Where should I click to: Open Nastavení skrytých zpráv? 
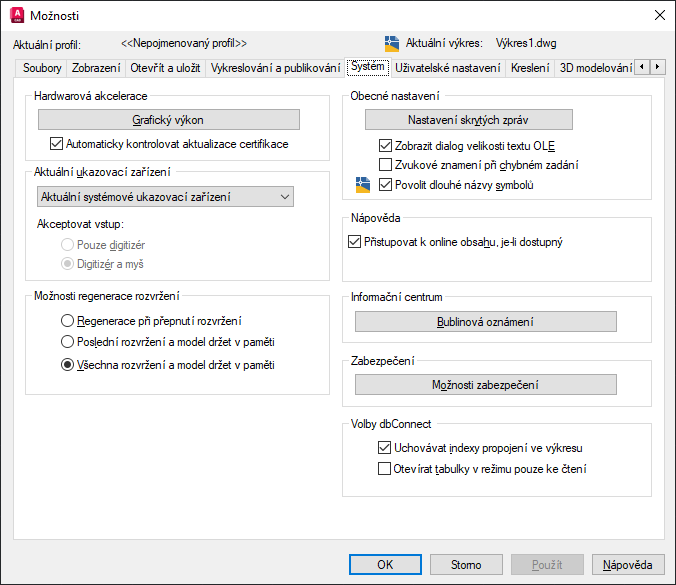point(468,120)
